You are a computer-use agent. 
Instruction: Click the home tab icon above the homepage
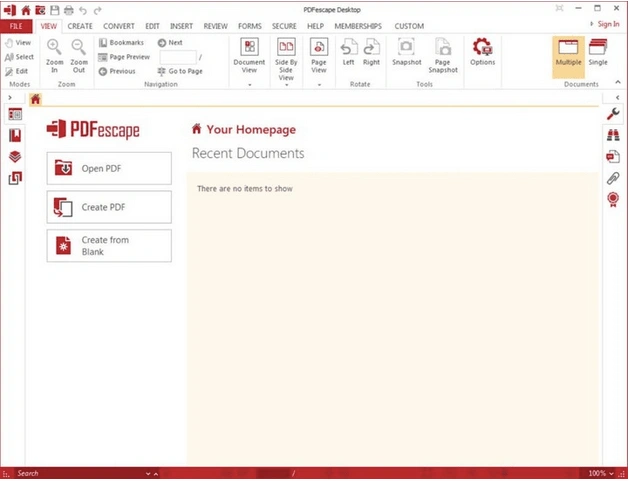[36, 99]
